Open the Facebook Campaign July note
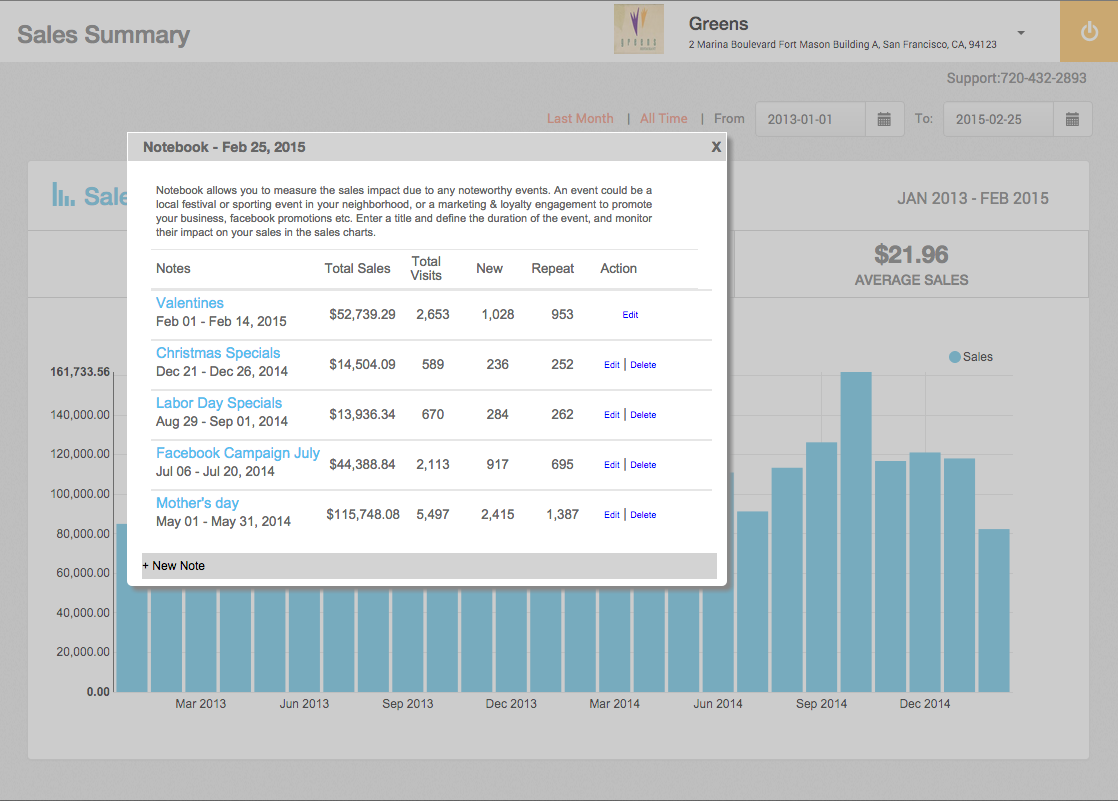Image resolution: width=1118 pixels, height=801 pixels. [x=237, y=453]
